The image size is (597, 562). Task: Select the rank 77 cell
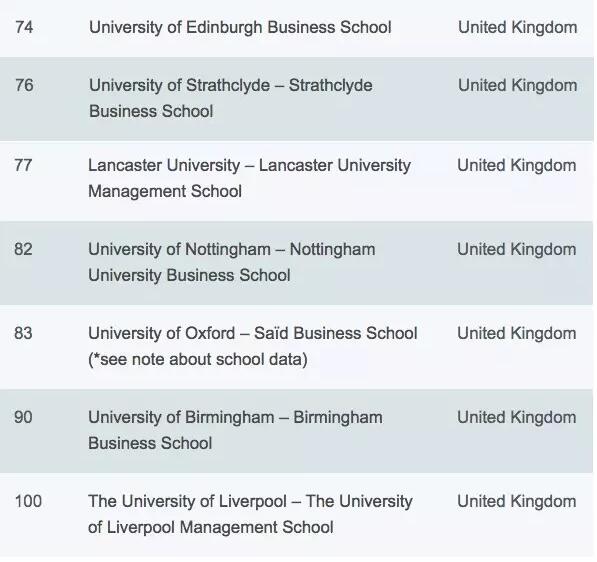(23, 165)
